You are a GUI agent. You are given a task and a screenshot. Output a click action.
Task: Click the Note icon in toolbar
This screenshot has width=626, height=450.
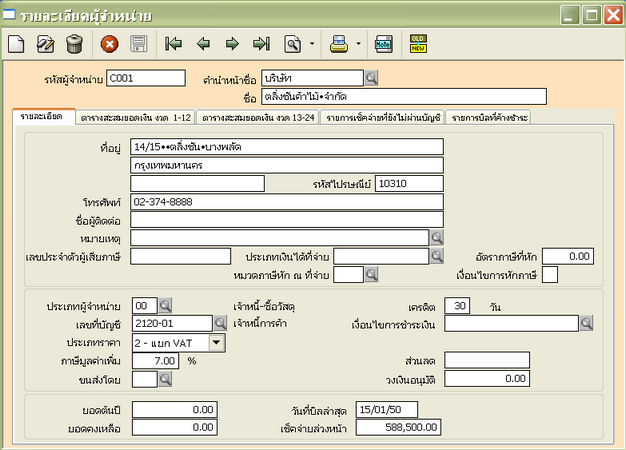[x=383, y=43]
